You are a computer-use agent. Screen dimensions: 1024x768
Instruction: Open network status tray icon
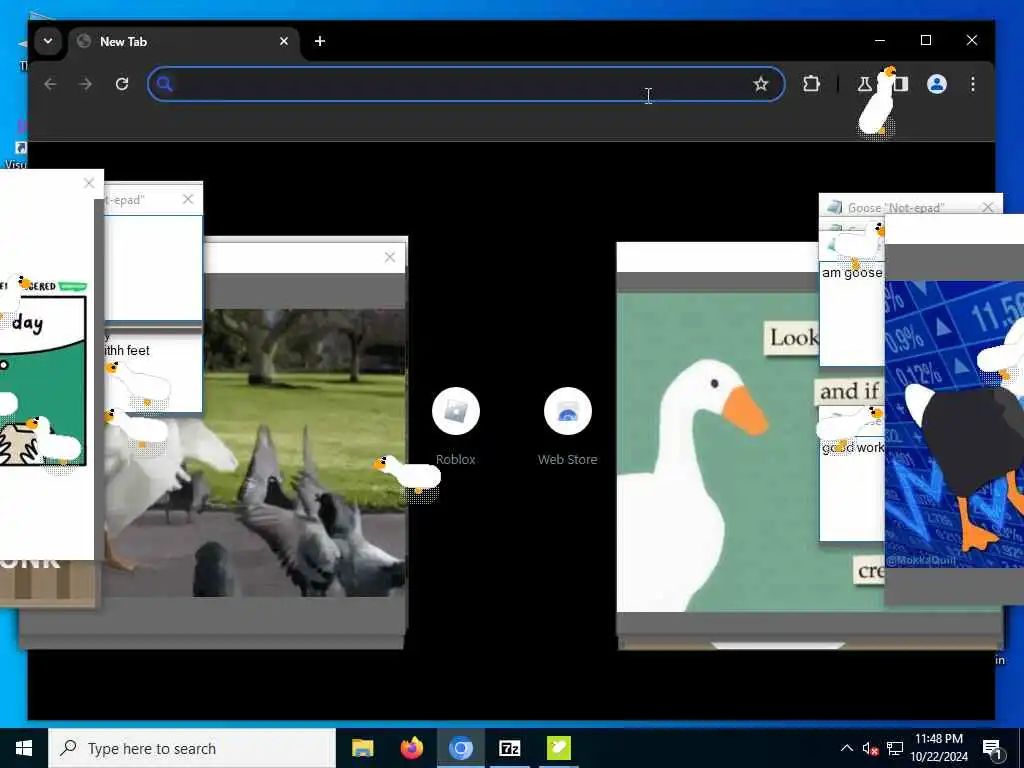895,748
